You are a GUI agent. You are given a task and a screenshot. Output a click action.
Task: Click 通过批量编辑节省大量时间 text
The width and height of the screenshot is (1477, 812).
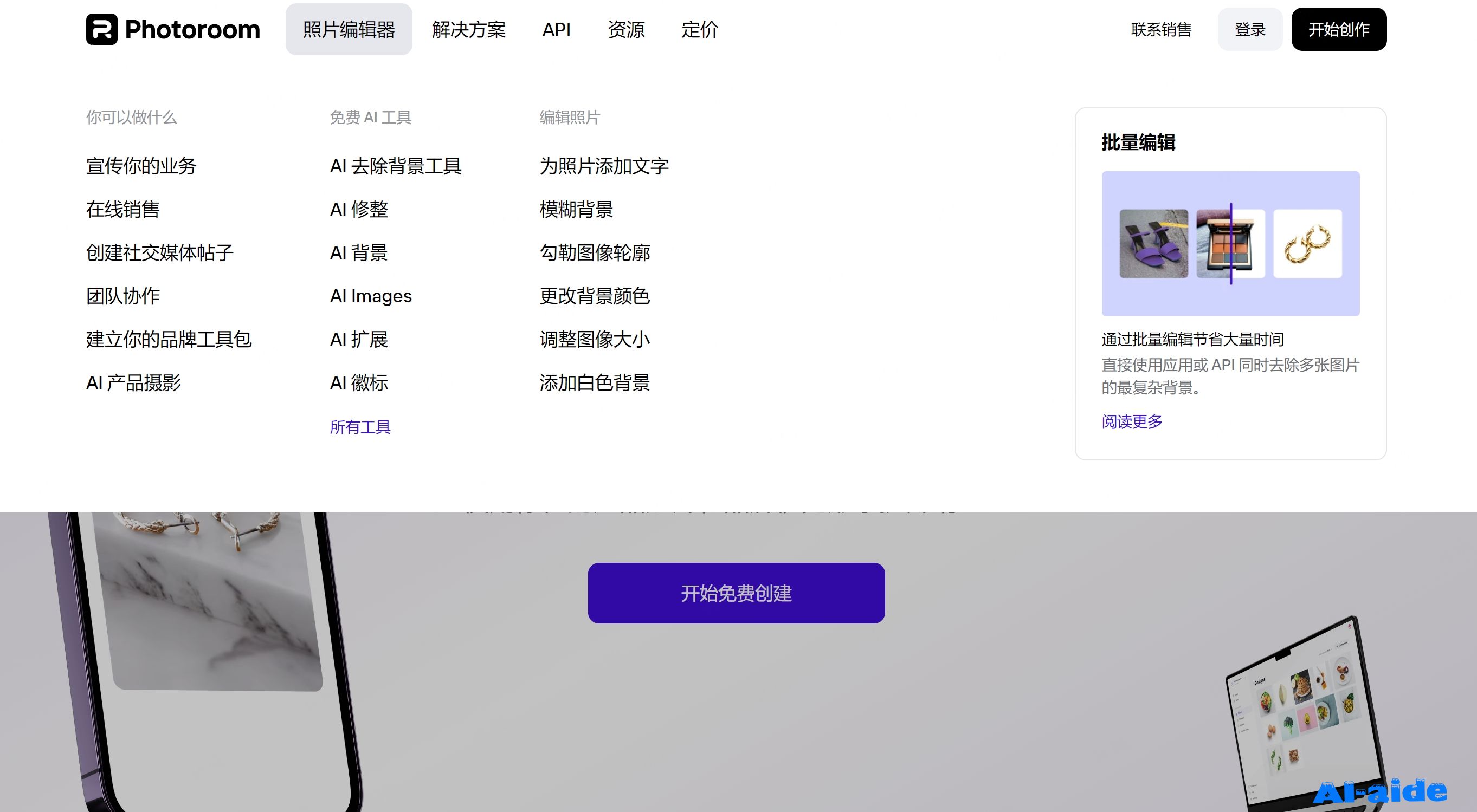1192,339
